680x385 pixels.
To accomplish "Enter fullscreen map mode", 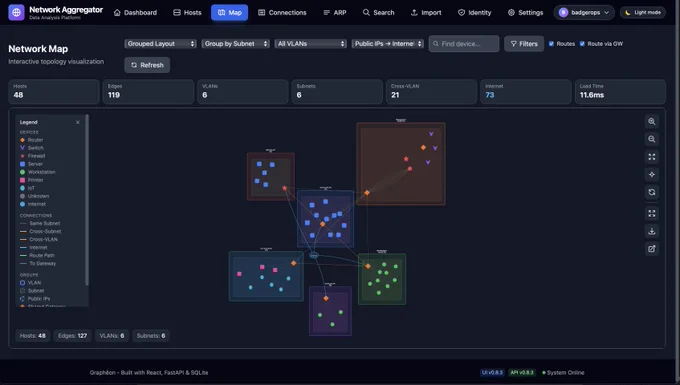I will pos(651,213).
